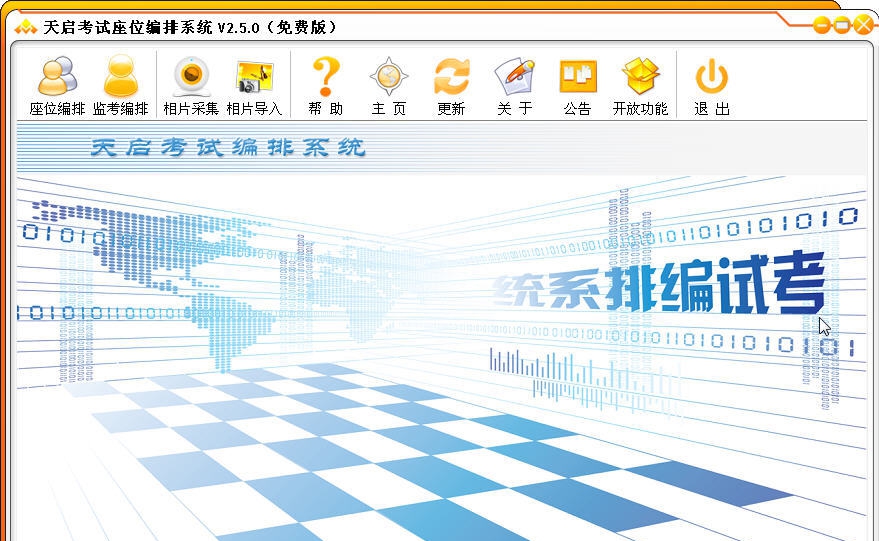Open 相片导入 photo import
This screenshot has width=879, height=541.
[254, 86]
